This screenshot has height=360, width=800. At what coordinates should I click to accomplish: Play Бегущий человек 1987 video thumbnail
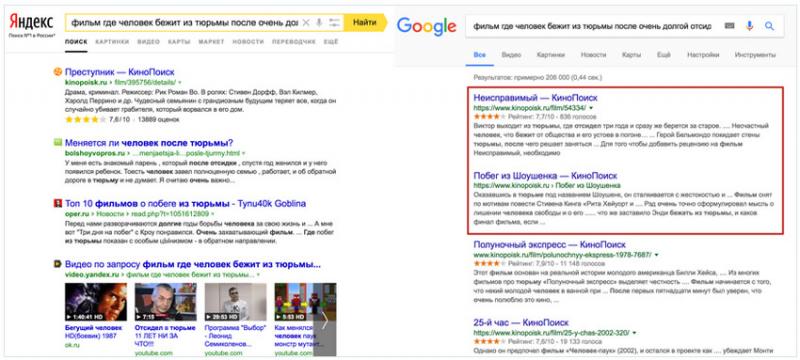click(96, 302)
